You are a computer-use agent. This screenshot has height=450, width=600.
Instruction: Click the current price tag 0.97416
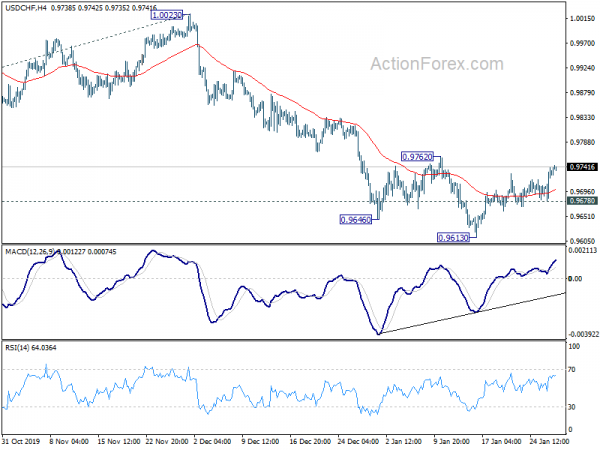click(x=582, y=167)
